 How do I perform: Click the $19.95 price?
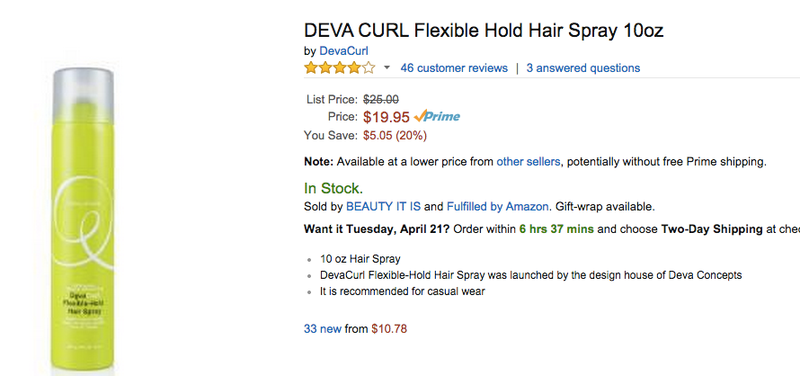pos(386,117)
